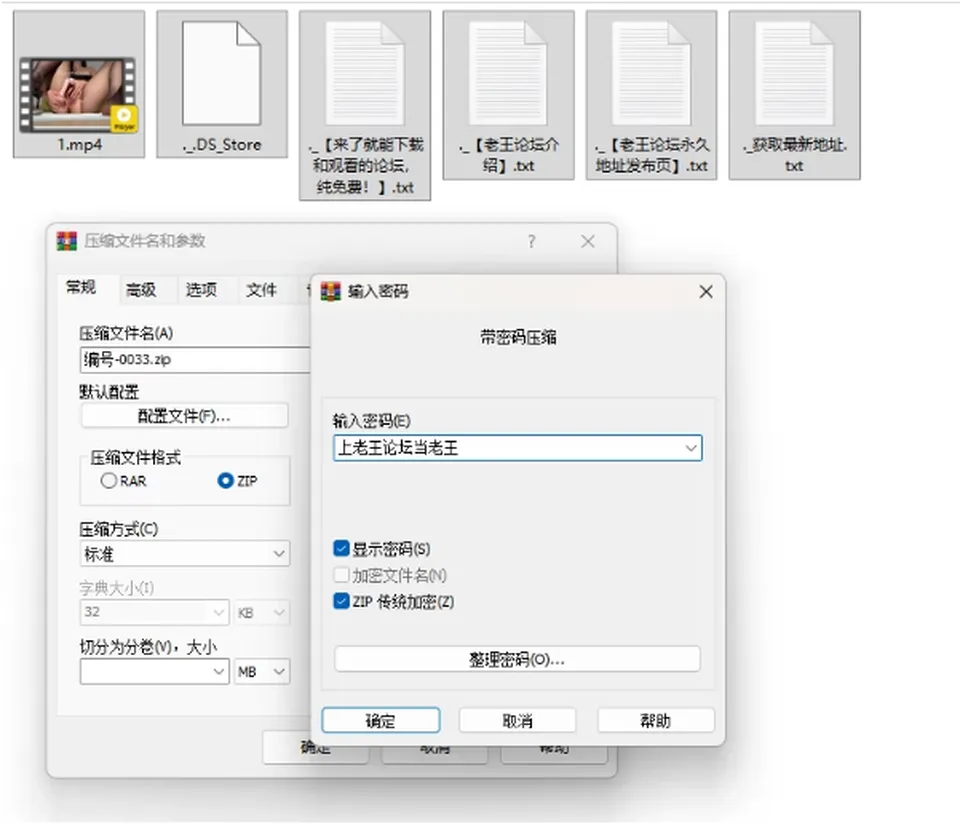
Task: Open the MB unit dropdown
Action: tap(261, 672)
